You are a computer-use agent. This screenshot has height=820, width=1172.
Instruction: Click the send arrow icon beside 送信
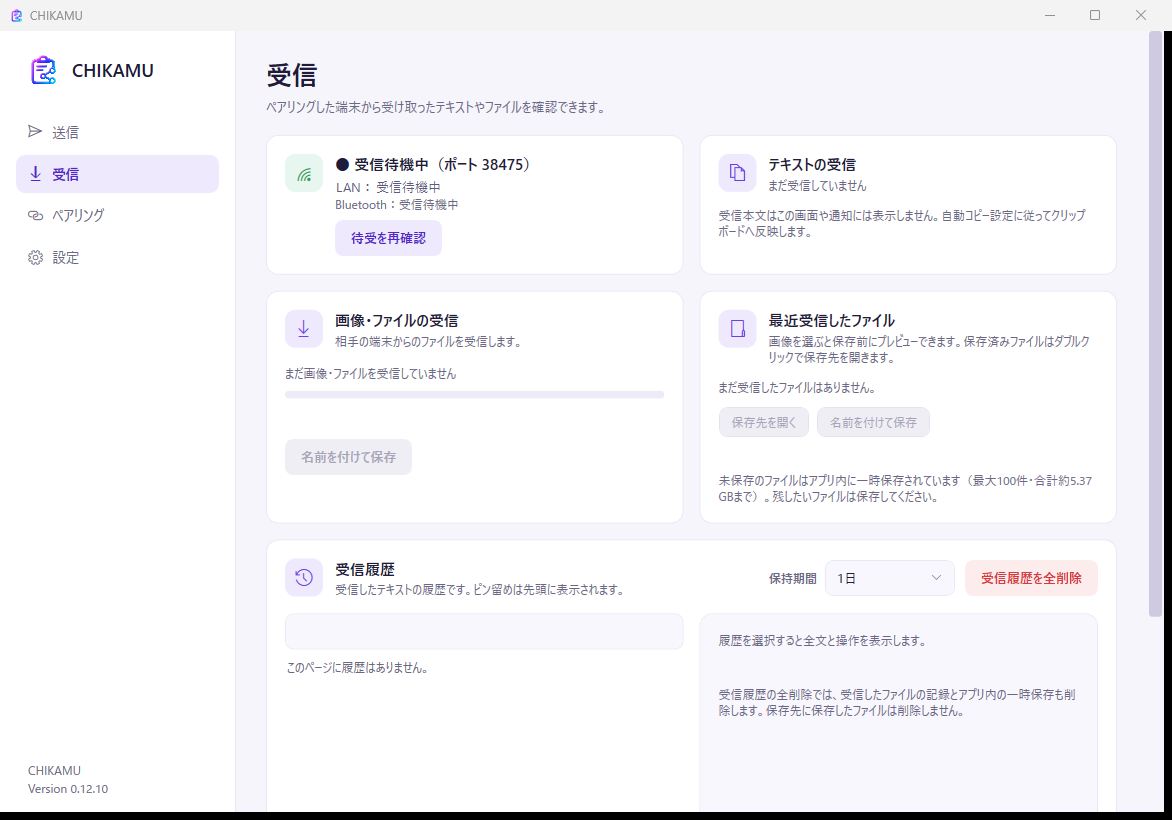click(35, 132)
